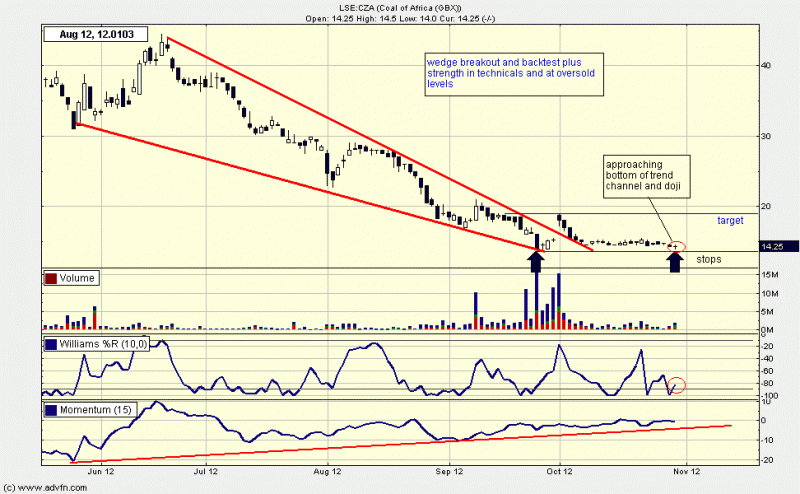The width and height of the screenshot is (800, 494).
Task: Click the right black up arrow beside stops
Action: point(676,262)
